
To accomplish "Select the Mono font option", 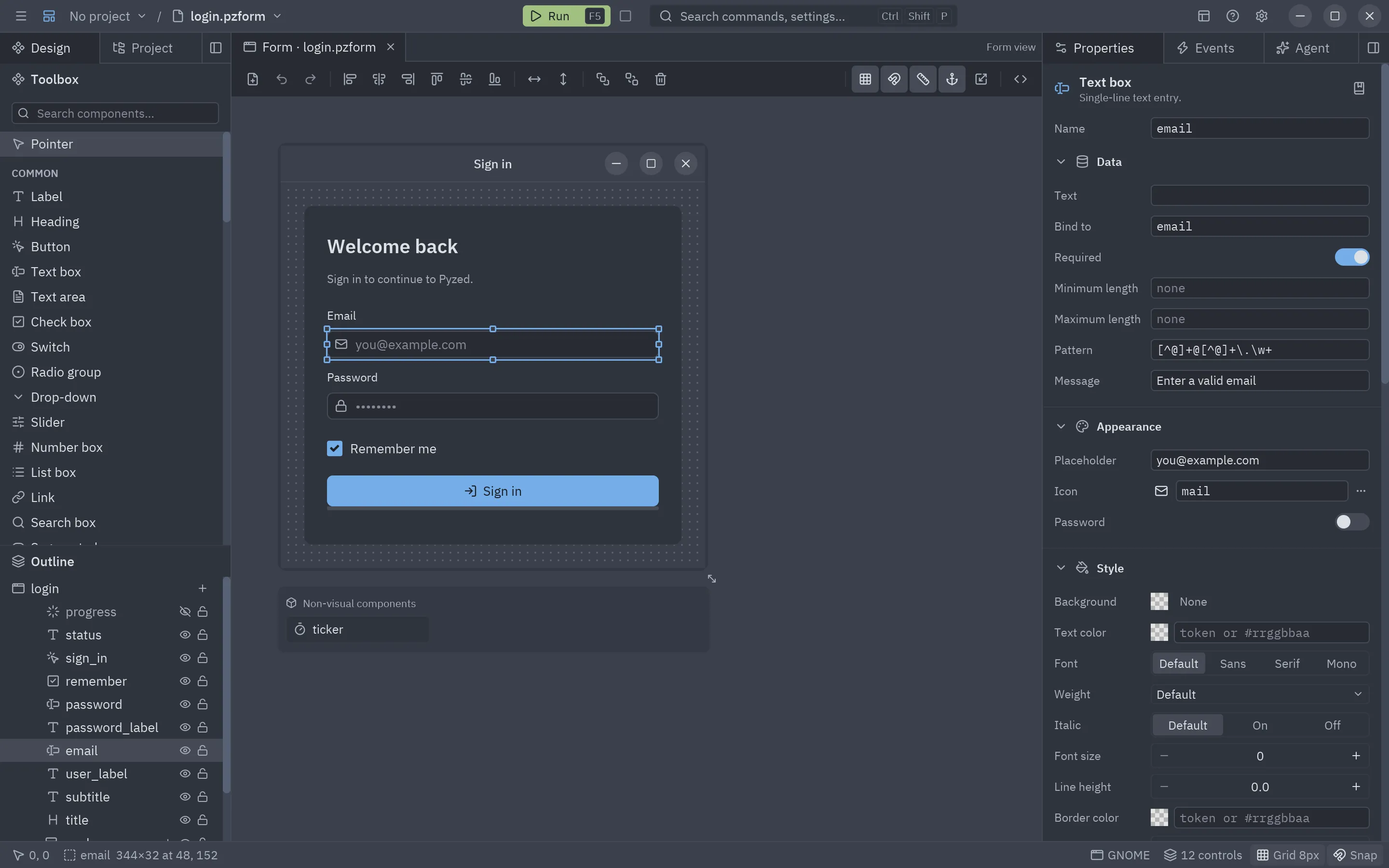I will point(1341,664).
